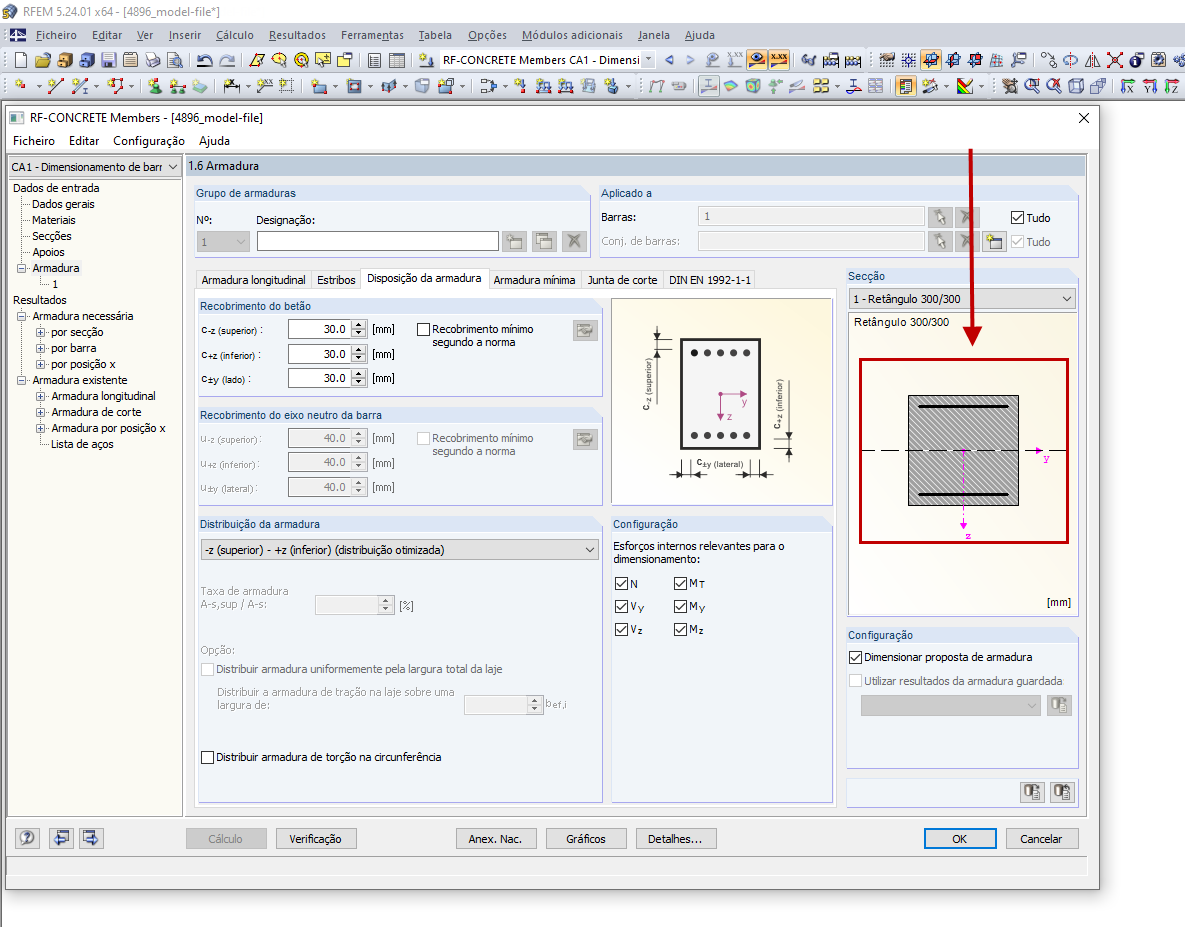Click New file icon in RFEM toolbar
Screen dimensions: 1185x927
pos(20,60)
